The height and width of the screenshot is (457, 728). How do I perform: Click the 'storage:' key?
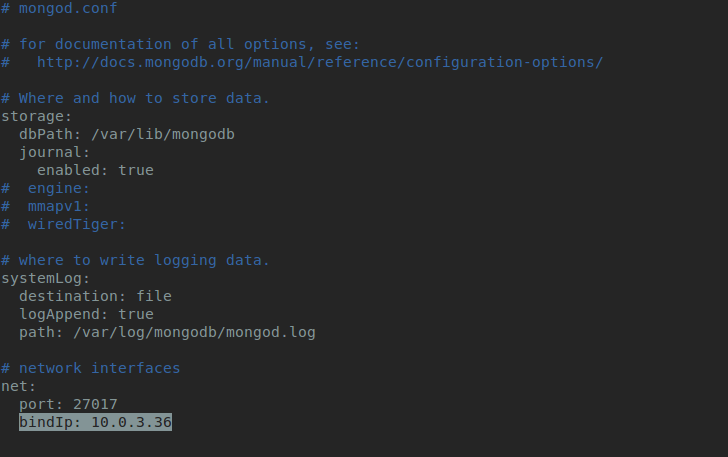[x=36, y=116]
